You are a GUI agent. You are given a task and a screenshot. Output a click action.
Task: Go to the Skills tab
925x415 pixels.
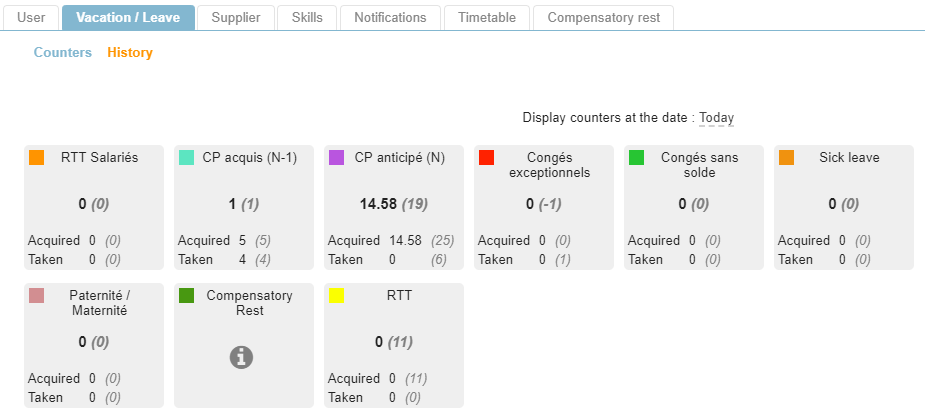click(307, 18)
